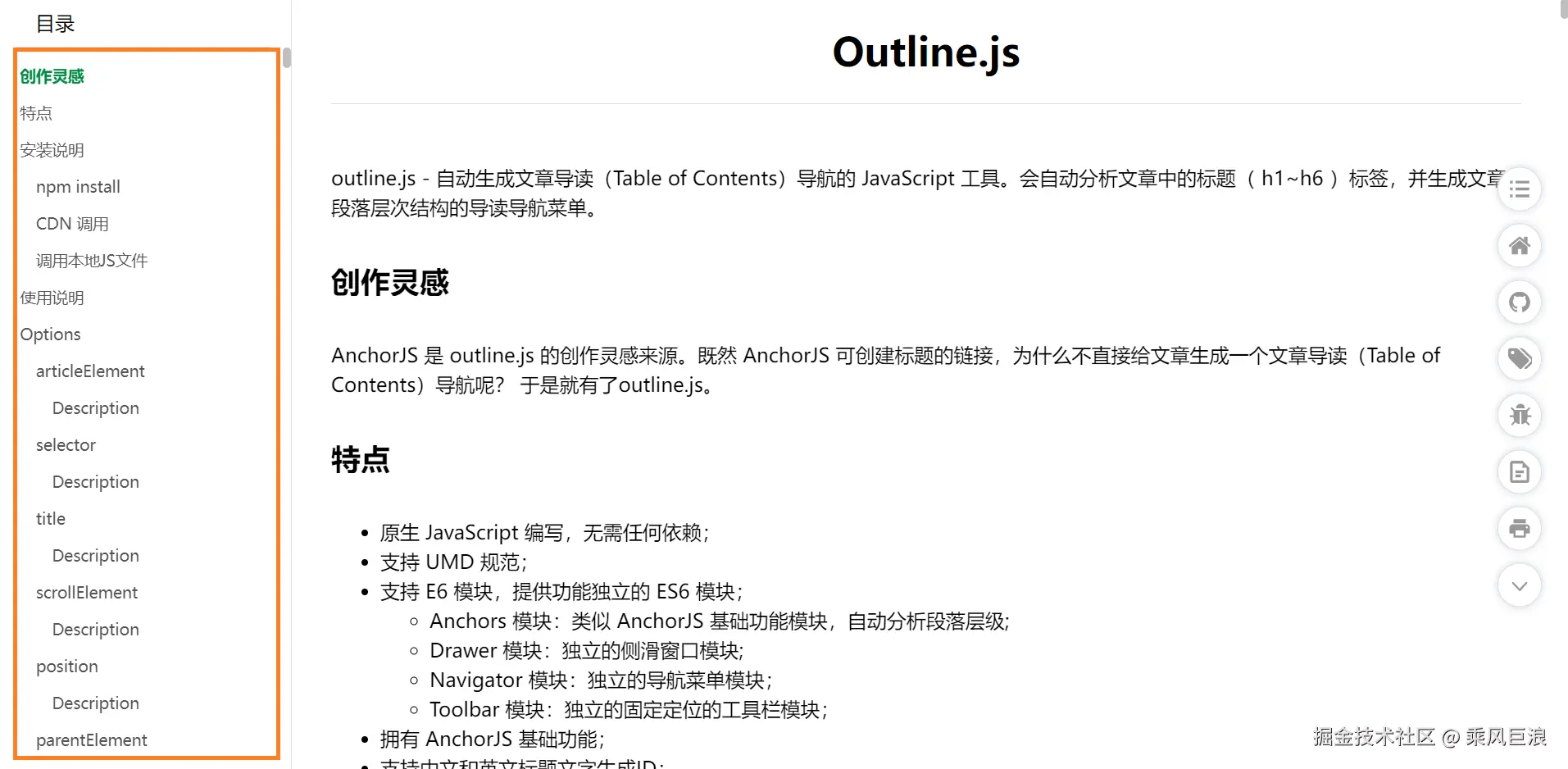The height and width of the screenshot is (769, 1568).
Task: Open the document file icon
Action: [x=1519, y=472]
